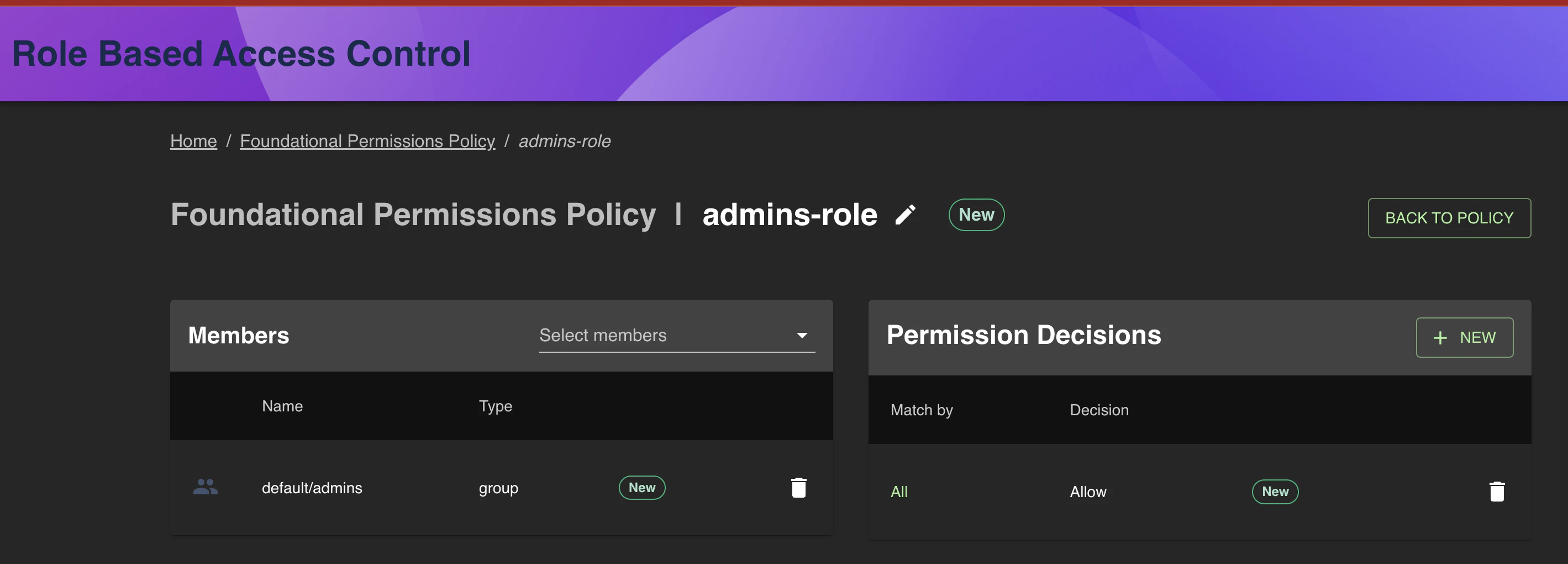Viewport: 1568px width, 564px height.
Task: Click the admins-role page title
Action: [x=790, y=215]
